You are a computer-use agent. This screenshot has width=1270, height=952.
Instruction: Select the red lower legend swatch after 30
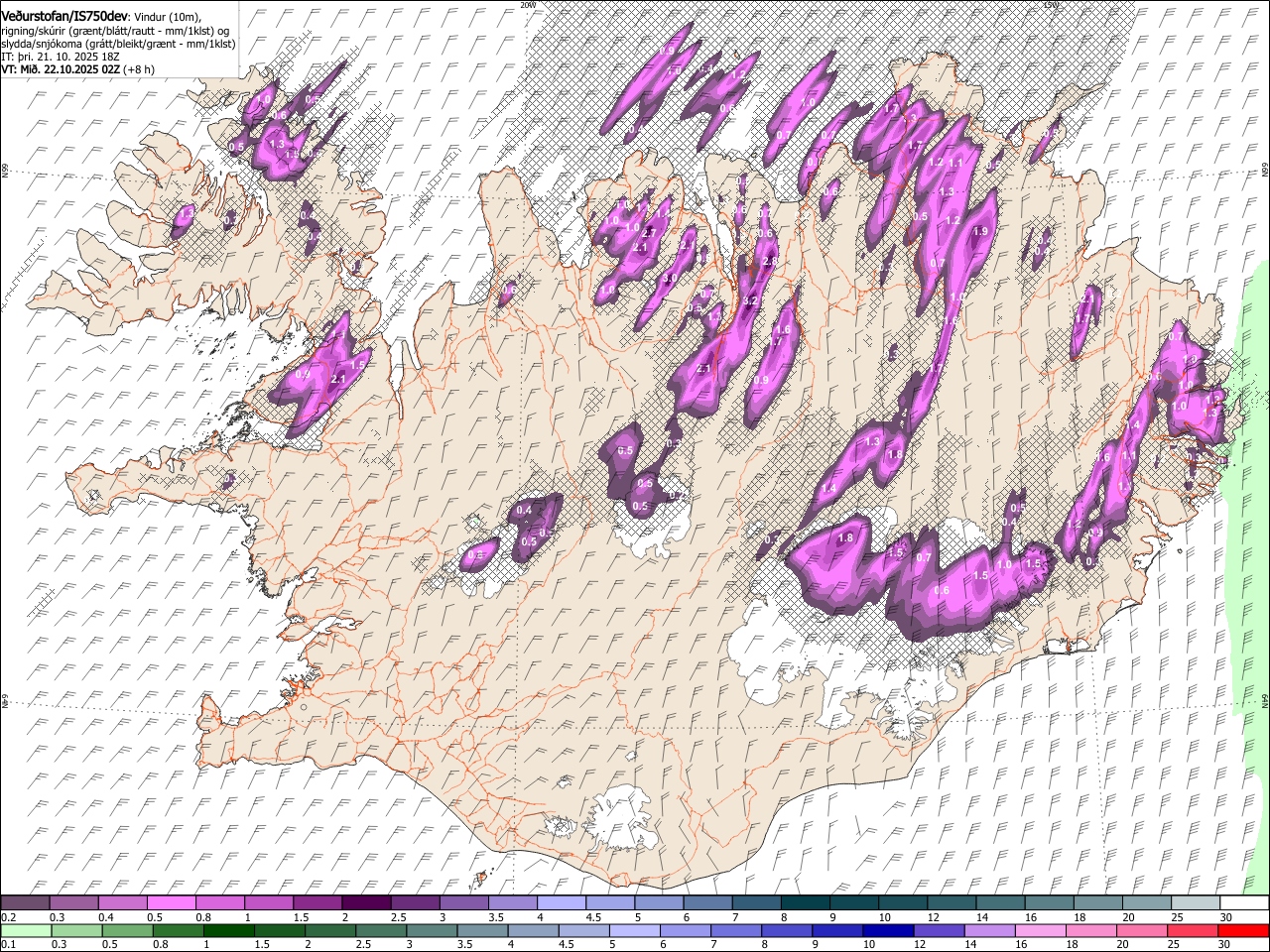pyautogui.click(x=1243, y=931)
